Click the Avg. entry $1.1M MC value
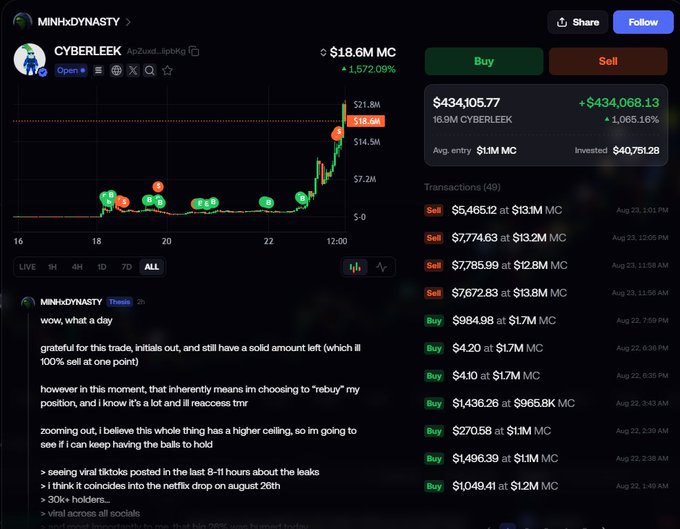 pos(496,150)
